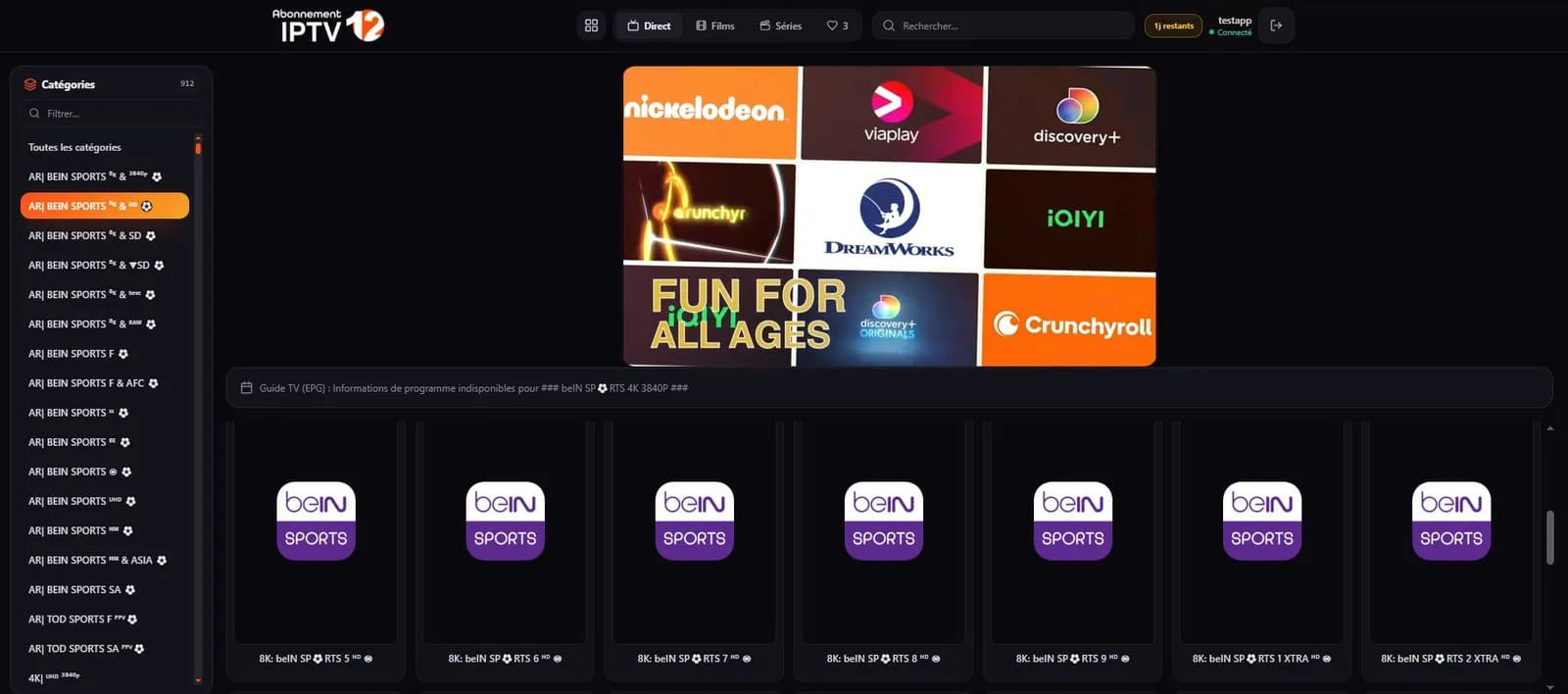Image resolution: width=1568 pixels, height=694 pixels.
Task: Click the Rechercher search field
Action: (x=1003, y=25)
